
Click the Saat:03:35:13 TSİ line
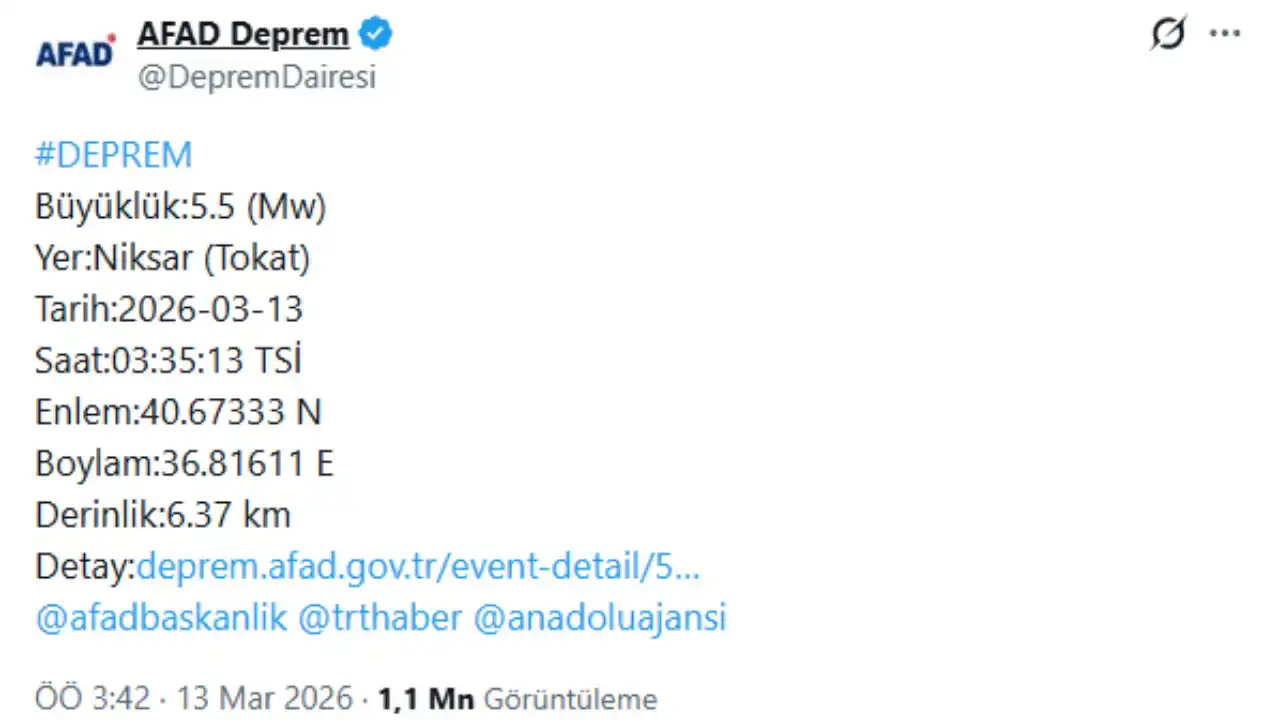point(169,361)
